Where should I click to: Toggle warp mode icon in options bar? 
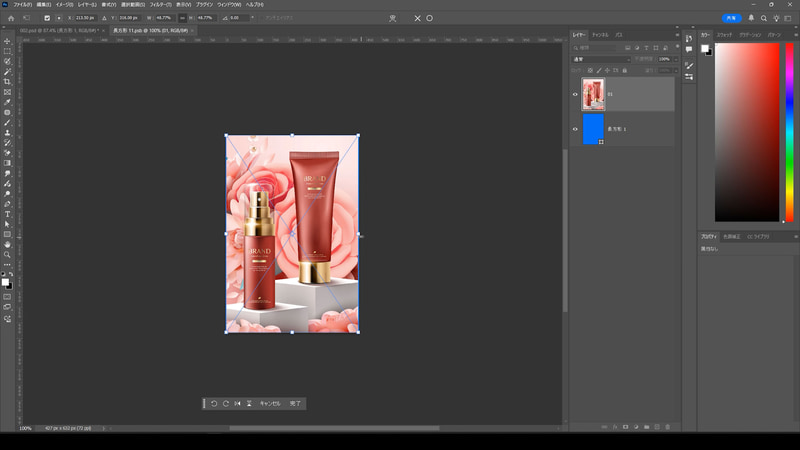(392, 18)
